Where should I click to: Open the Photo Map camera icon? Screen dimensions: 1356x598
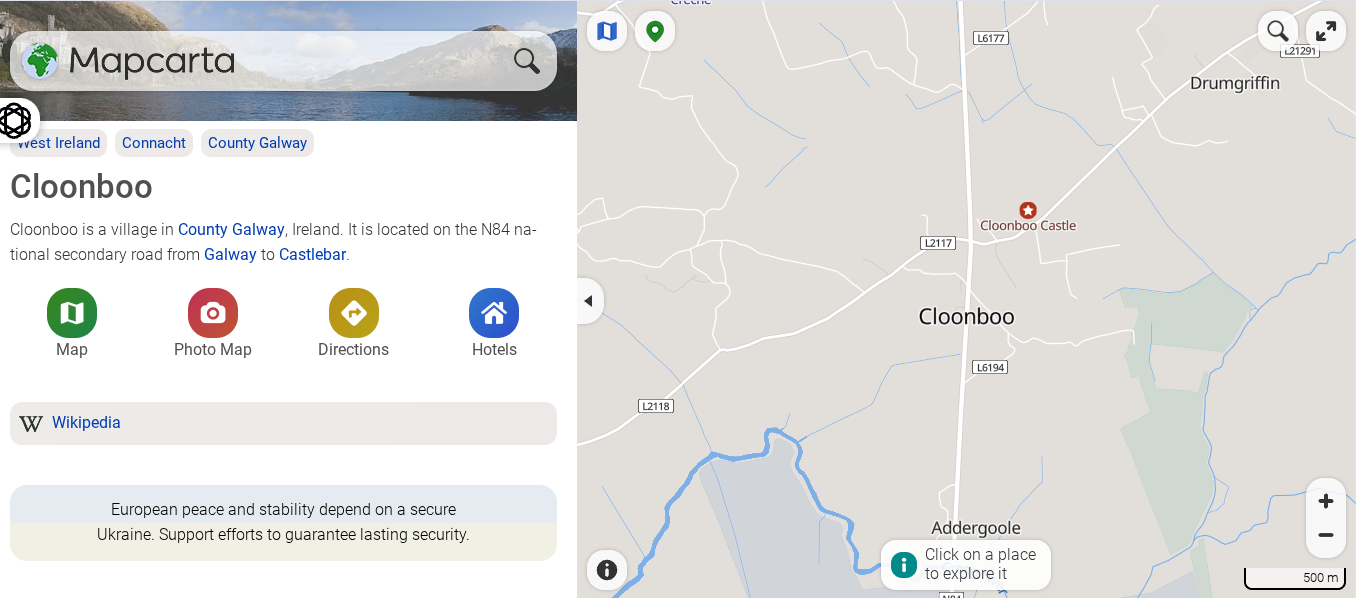(213, 313)
